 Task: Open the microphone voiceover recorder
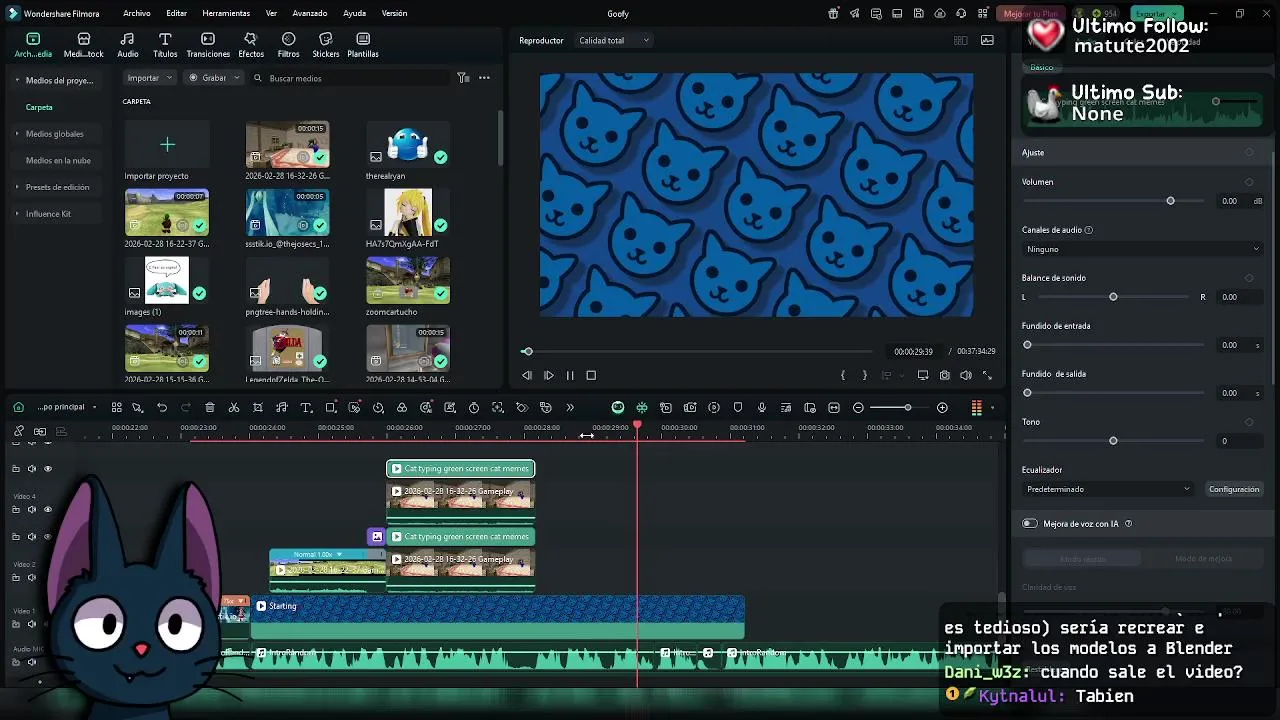coord(762,407)
